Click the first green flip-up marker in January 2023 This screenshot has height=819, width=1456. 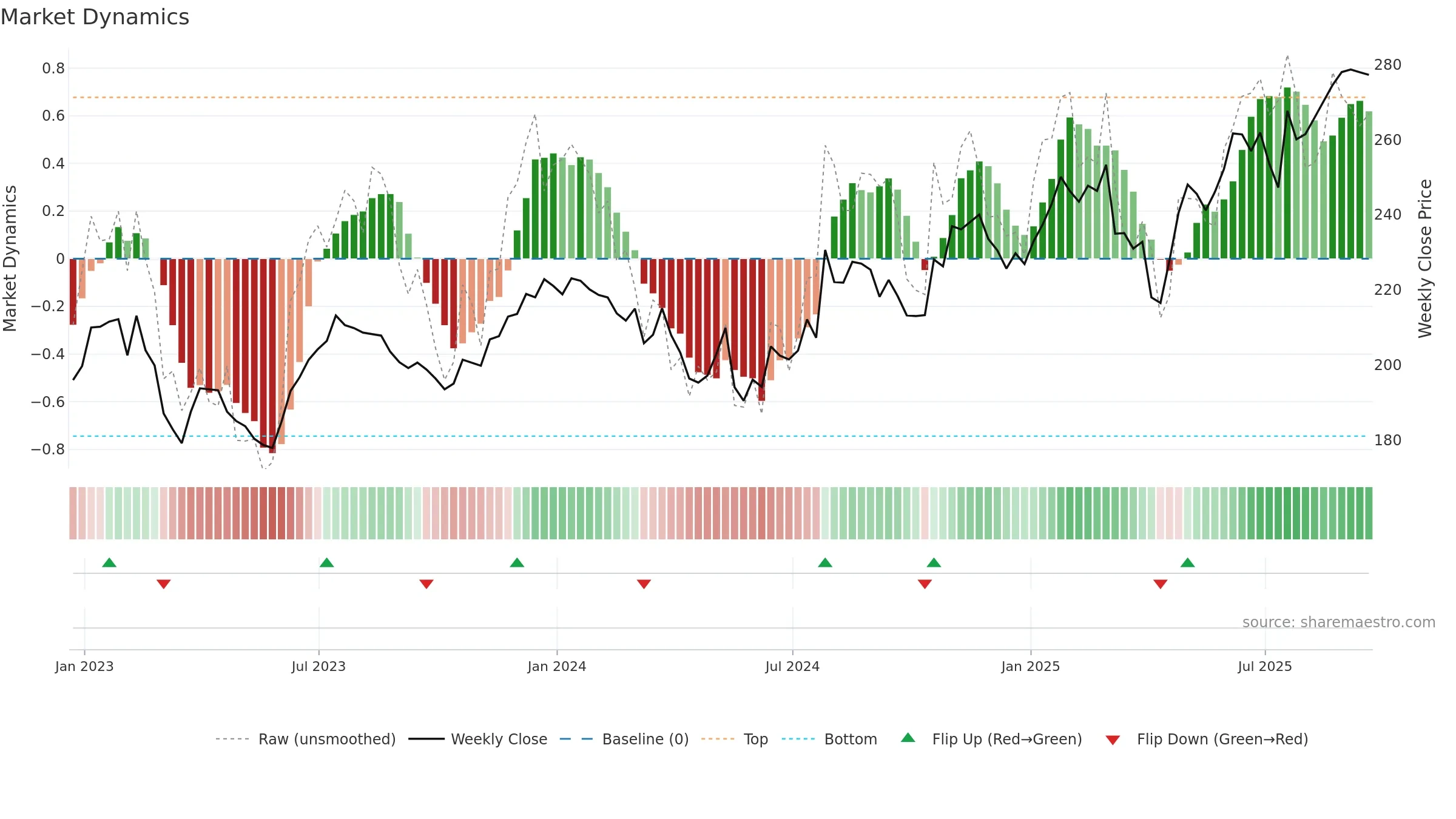tap(109, 562)
